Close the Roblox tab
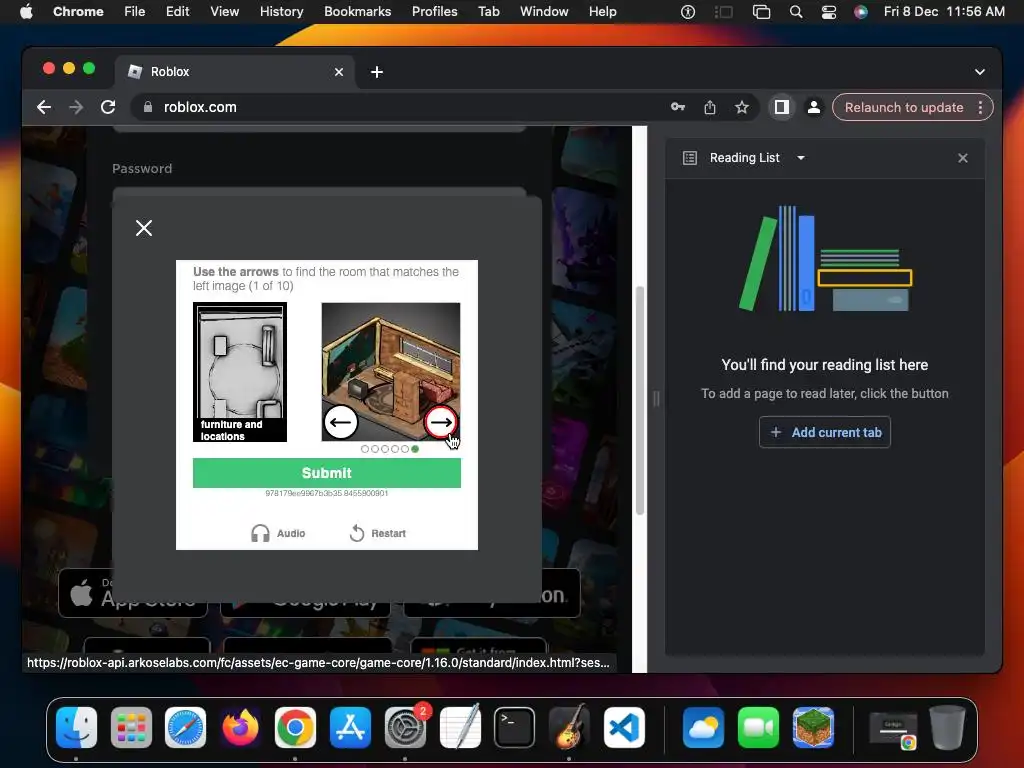This screenshot has height=768, width=1024. 338,72
